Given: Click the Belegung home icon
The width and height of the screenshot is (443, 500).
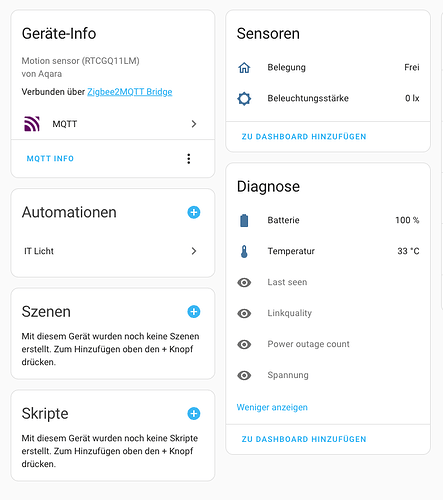Looking at the screenshot, I should pyautogui.click(x=244, y=68).
